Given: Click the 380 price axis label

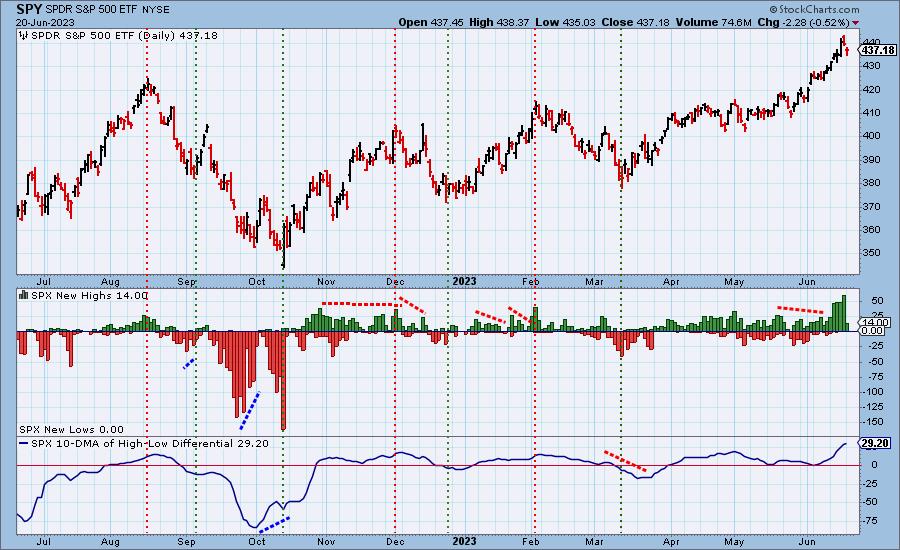Looking at the screenshot, I should point(871,183).
